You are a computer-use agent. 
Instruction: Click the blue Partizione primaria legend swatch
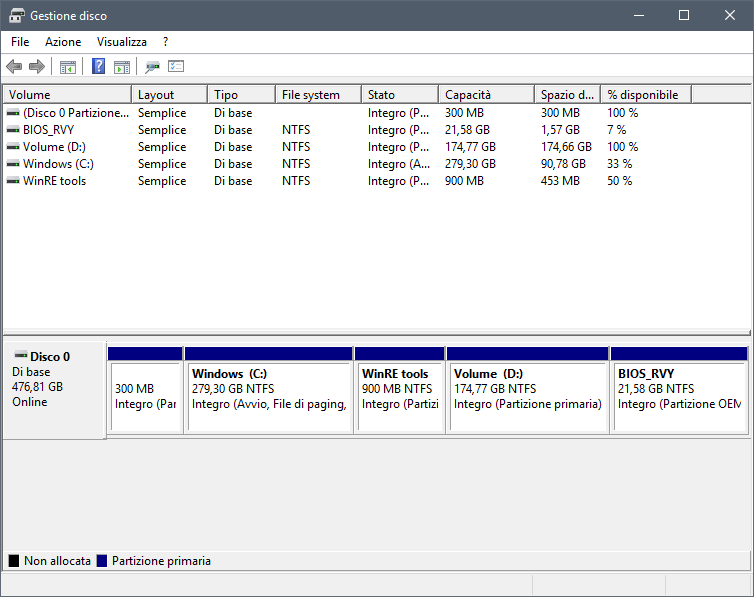click(101, 560)
